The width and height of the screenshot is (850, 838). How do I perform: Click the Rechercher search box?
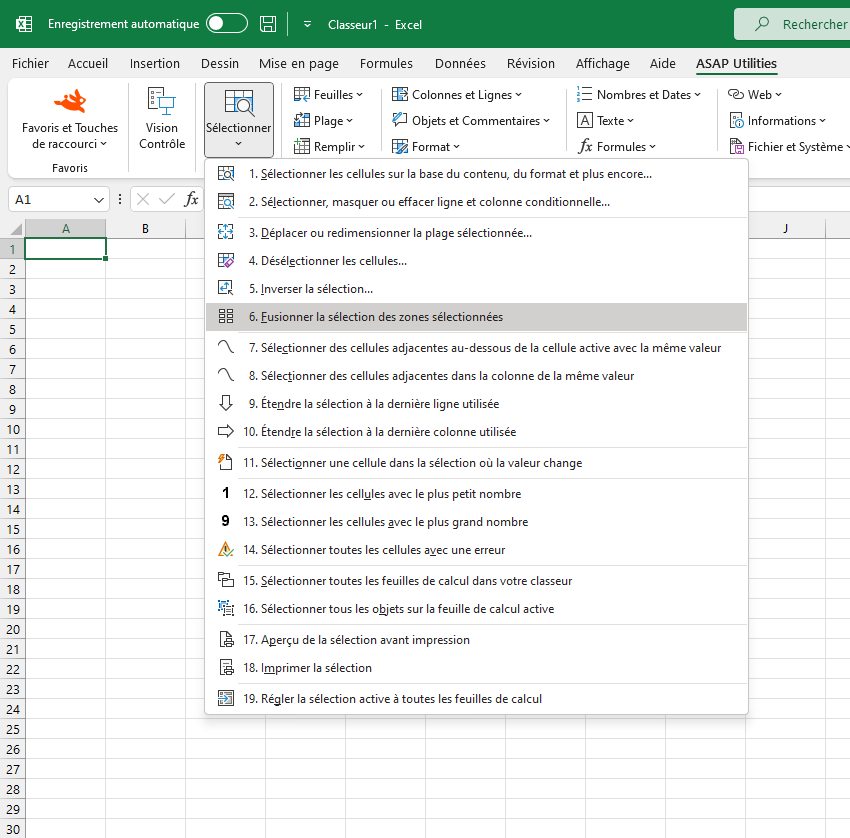click(x=792, y=24)
